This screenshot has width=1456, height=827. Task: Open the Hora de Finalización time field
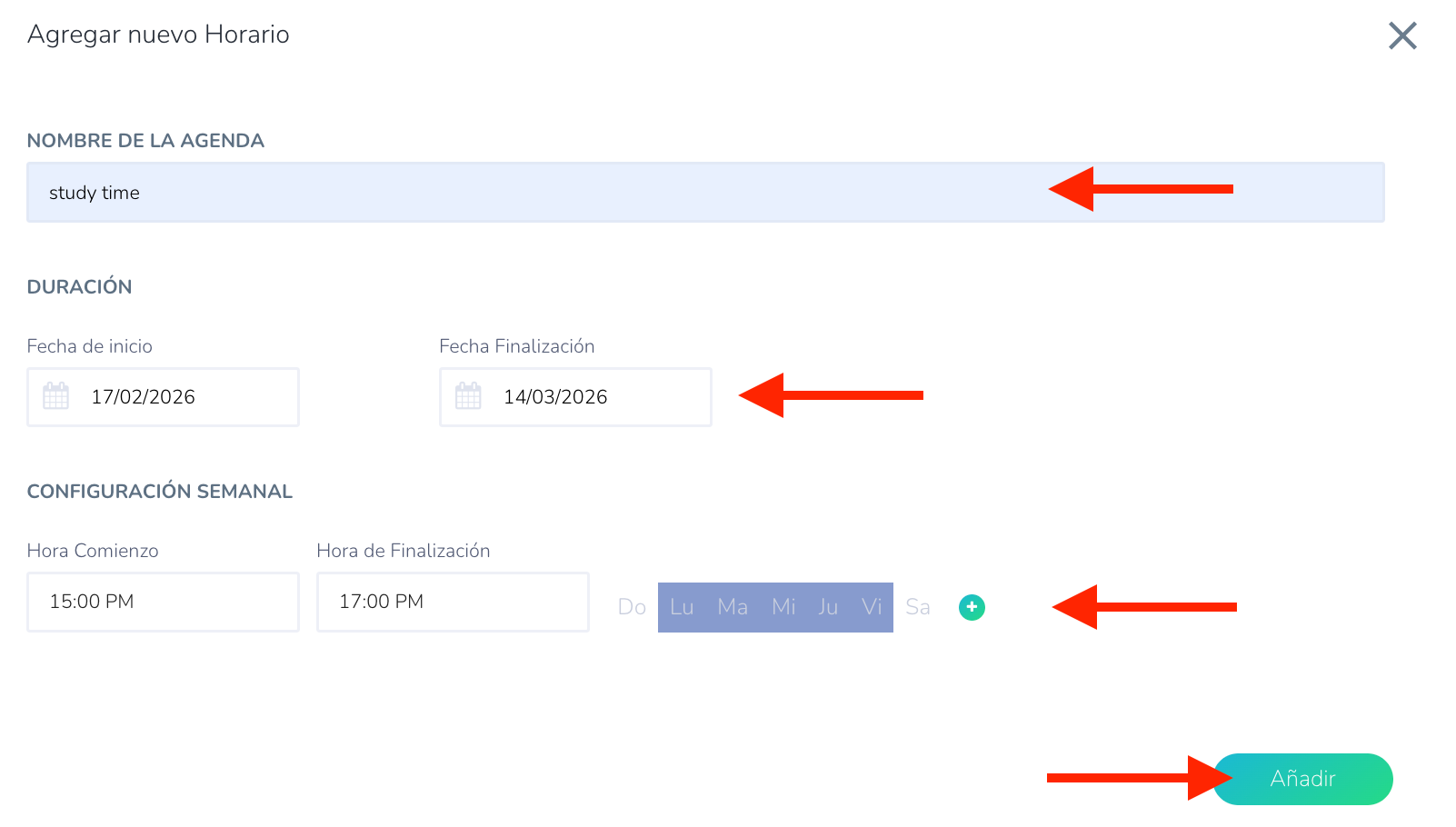tap(453, 602)
